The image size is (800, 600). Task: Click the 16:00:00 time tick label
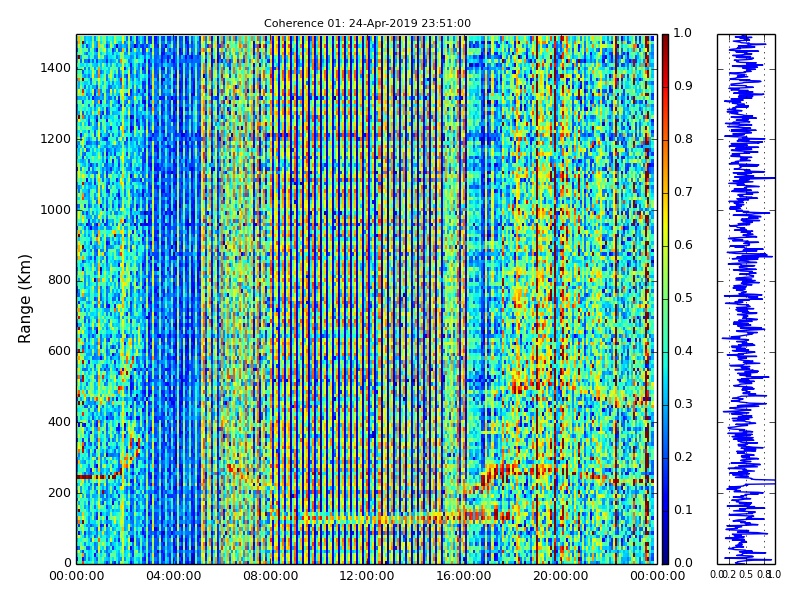[464, 577]
